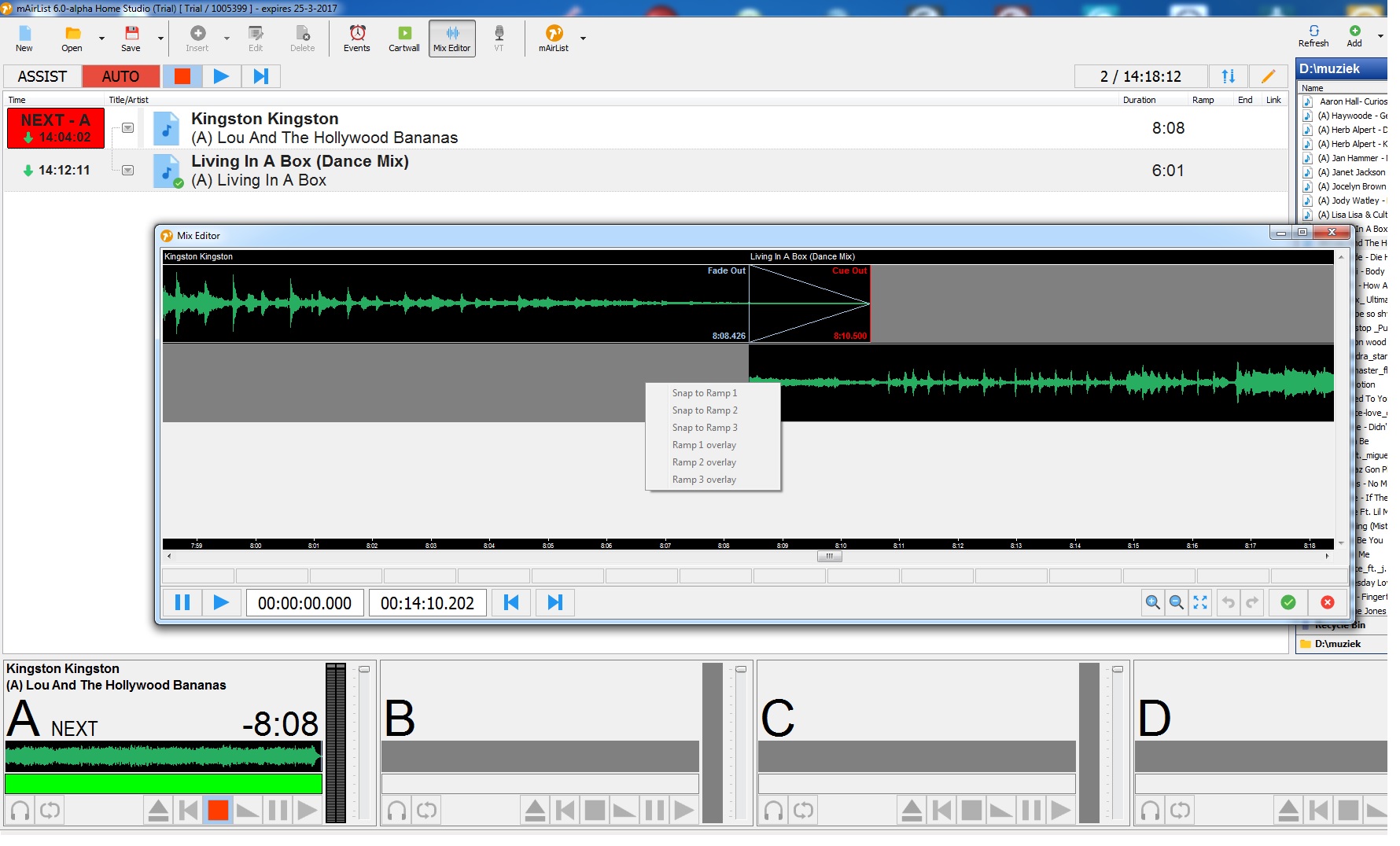
Task: Select Snap to Ramp 1 from context menu
Action: pos(705,392)
